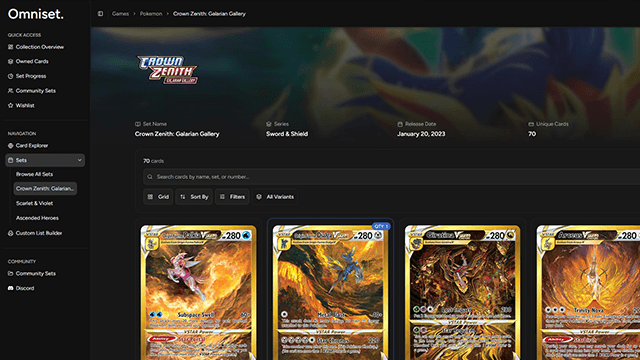Screen dimensions: 640x360
Task: Open Owned Cards
Action: 32,61
